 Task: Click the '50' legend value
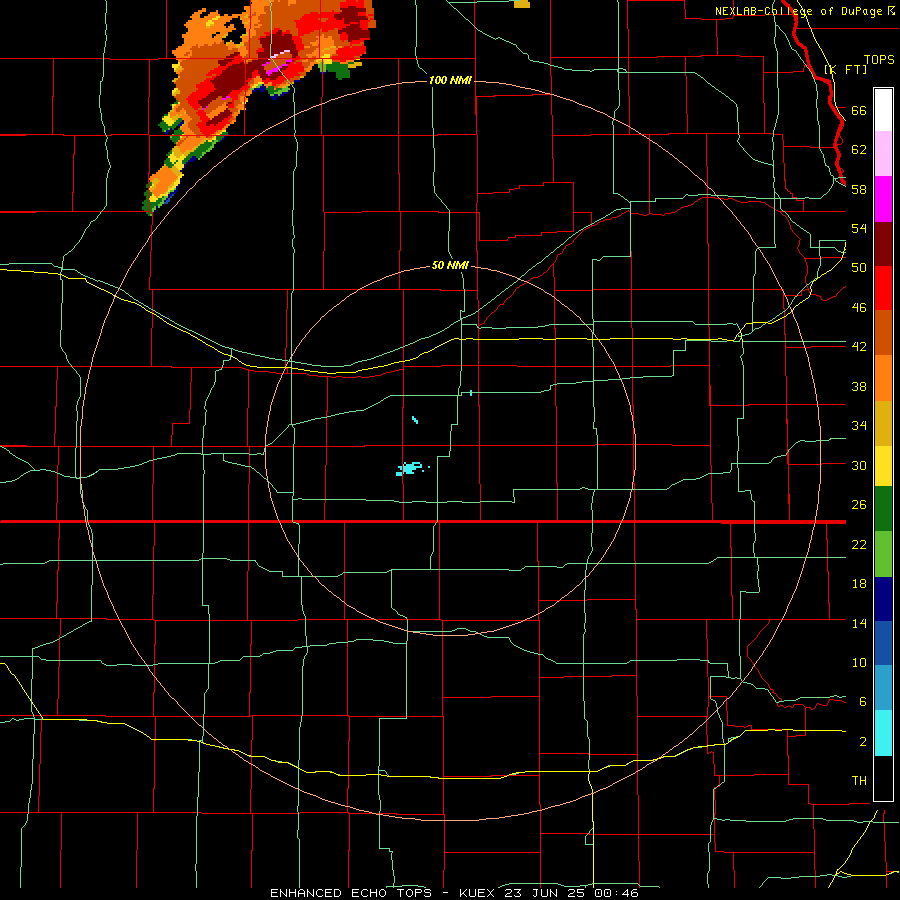[x=859, y=268]
